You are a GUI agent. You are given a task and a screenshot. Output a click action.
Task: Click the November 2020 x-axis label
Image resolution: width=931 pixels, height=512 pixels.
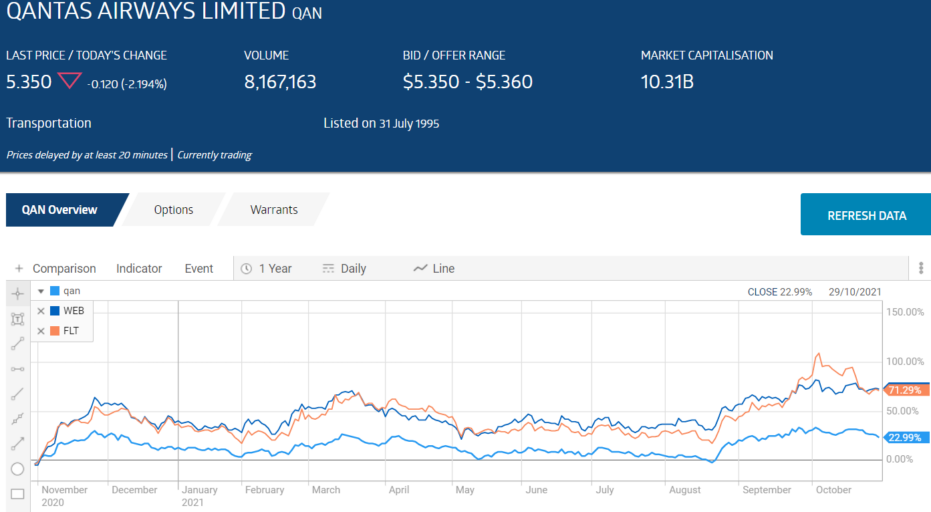point(64,496)
